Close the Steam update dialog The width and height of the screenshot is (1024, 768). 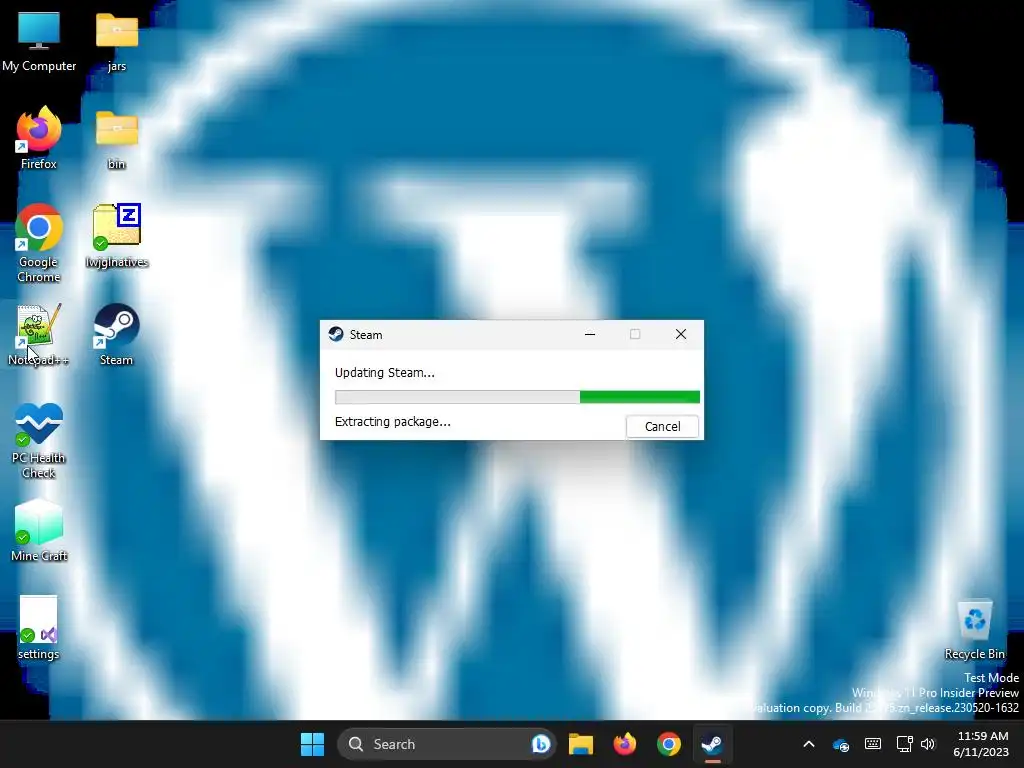[x=680, y=334]
